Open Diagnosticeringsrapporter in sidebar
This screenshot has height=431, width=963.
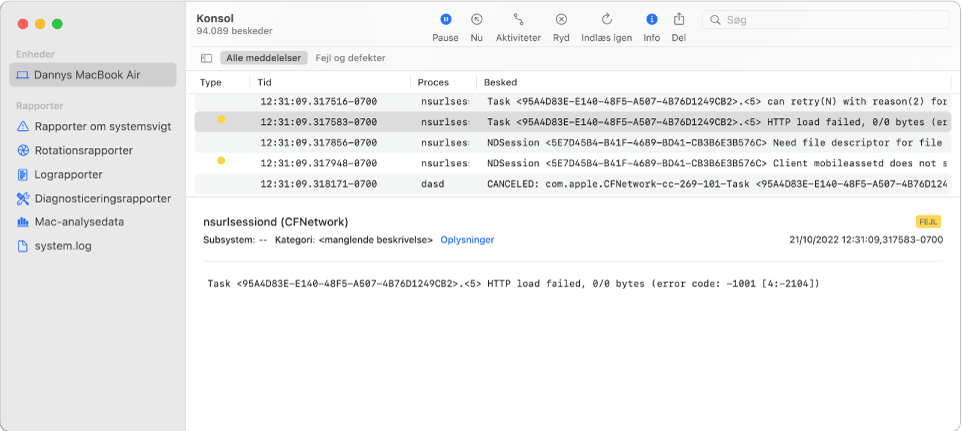[93, 198]
